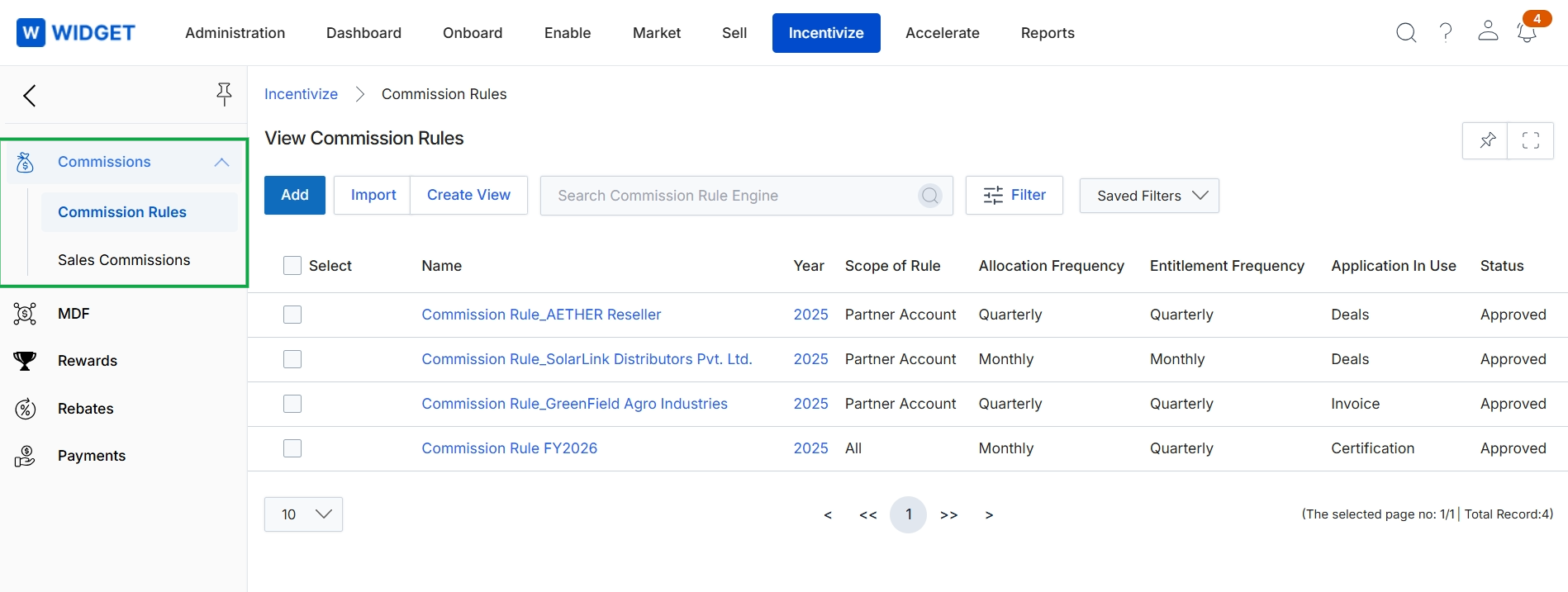Viewport: 1568px width, 592px height.
Task: Open Commission Rule_SolarLink Distributors link
Action: coord(587,359)
